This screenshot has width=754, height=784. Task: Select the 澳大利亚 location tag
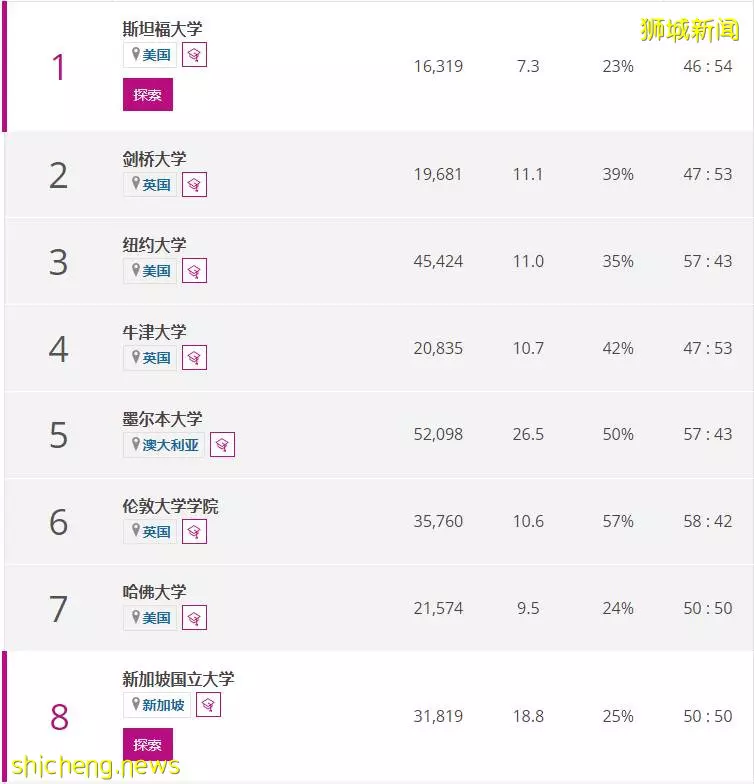(164, 444)
